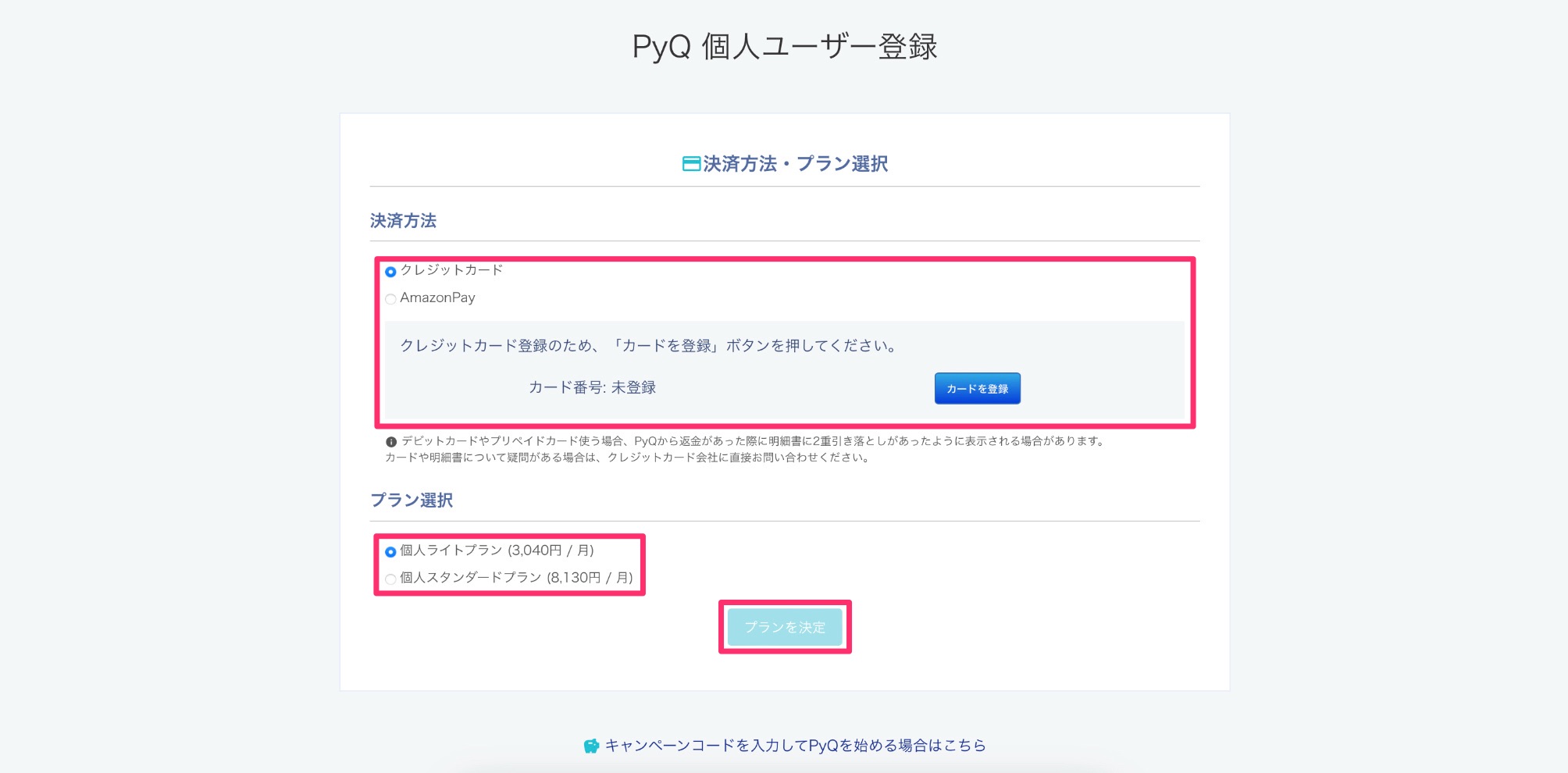Click the カード番号: 未登録 text area
Viewport: 1568px width, 773px height.
[x=592, y=387]
